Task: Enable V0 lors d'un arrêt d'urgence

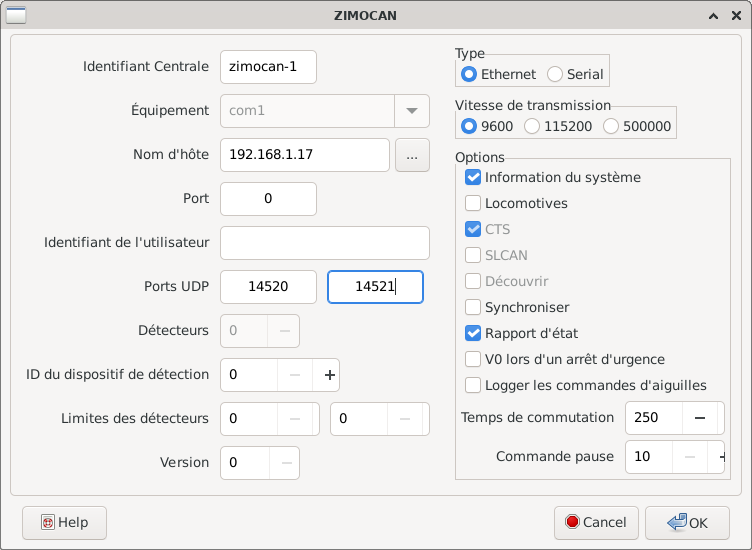Action: [x=474, y=360]
